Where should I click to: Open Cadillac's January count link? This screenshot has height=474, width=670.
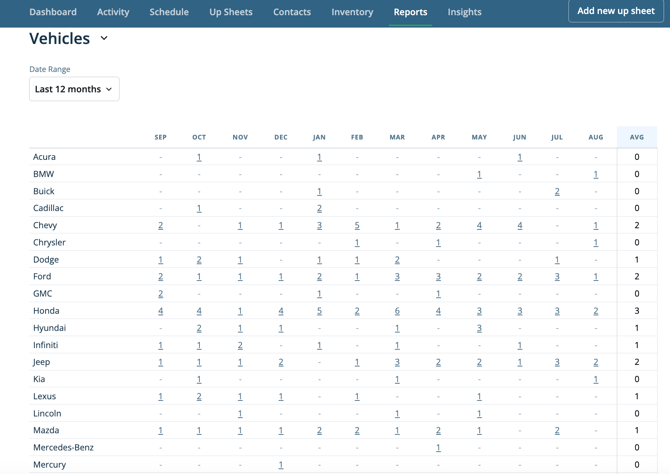(x=319, y=209)
